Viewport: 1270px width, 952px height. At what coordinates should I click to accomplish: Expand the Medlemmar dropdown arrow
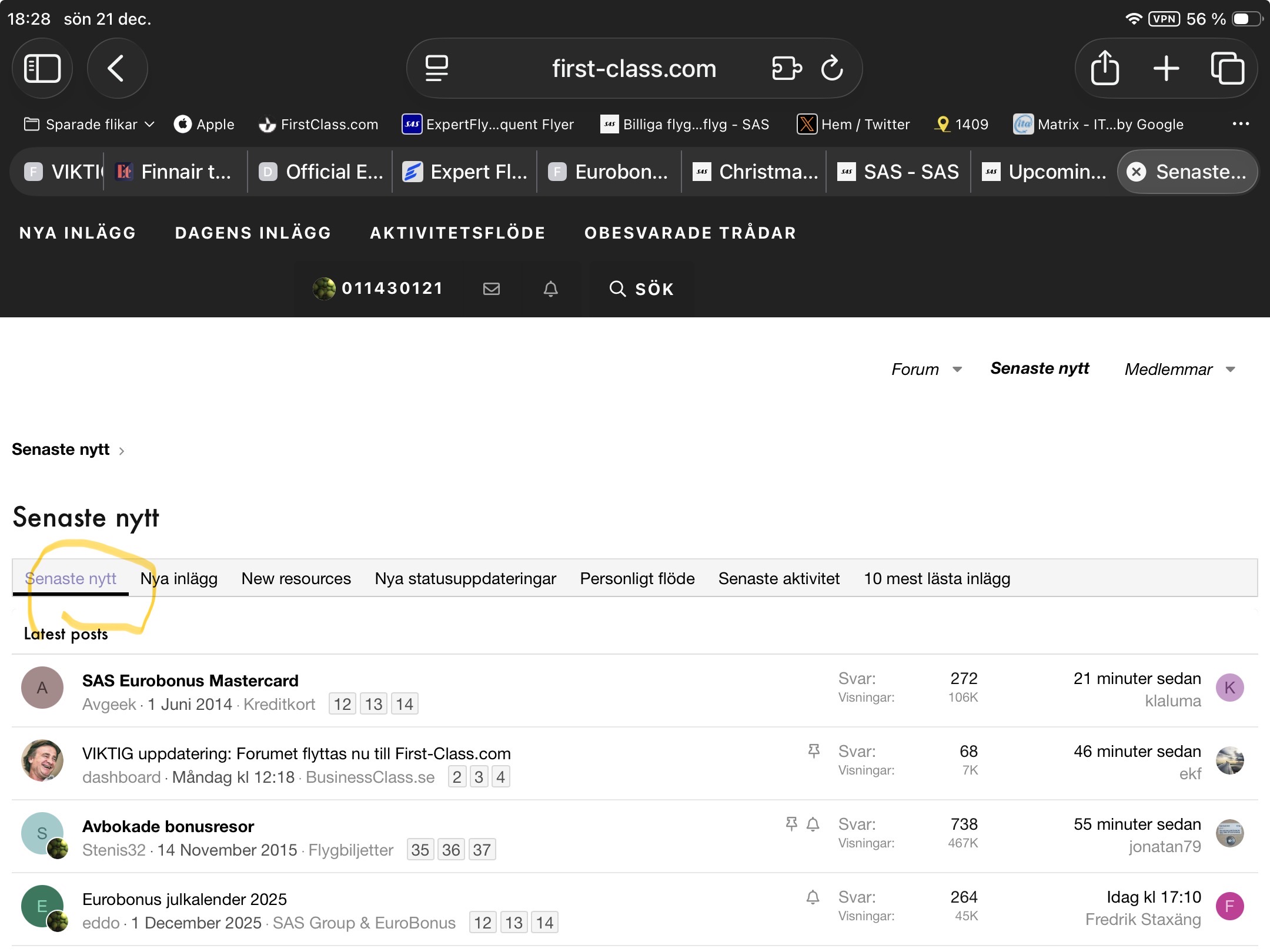point(1231,370)
